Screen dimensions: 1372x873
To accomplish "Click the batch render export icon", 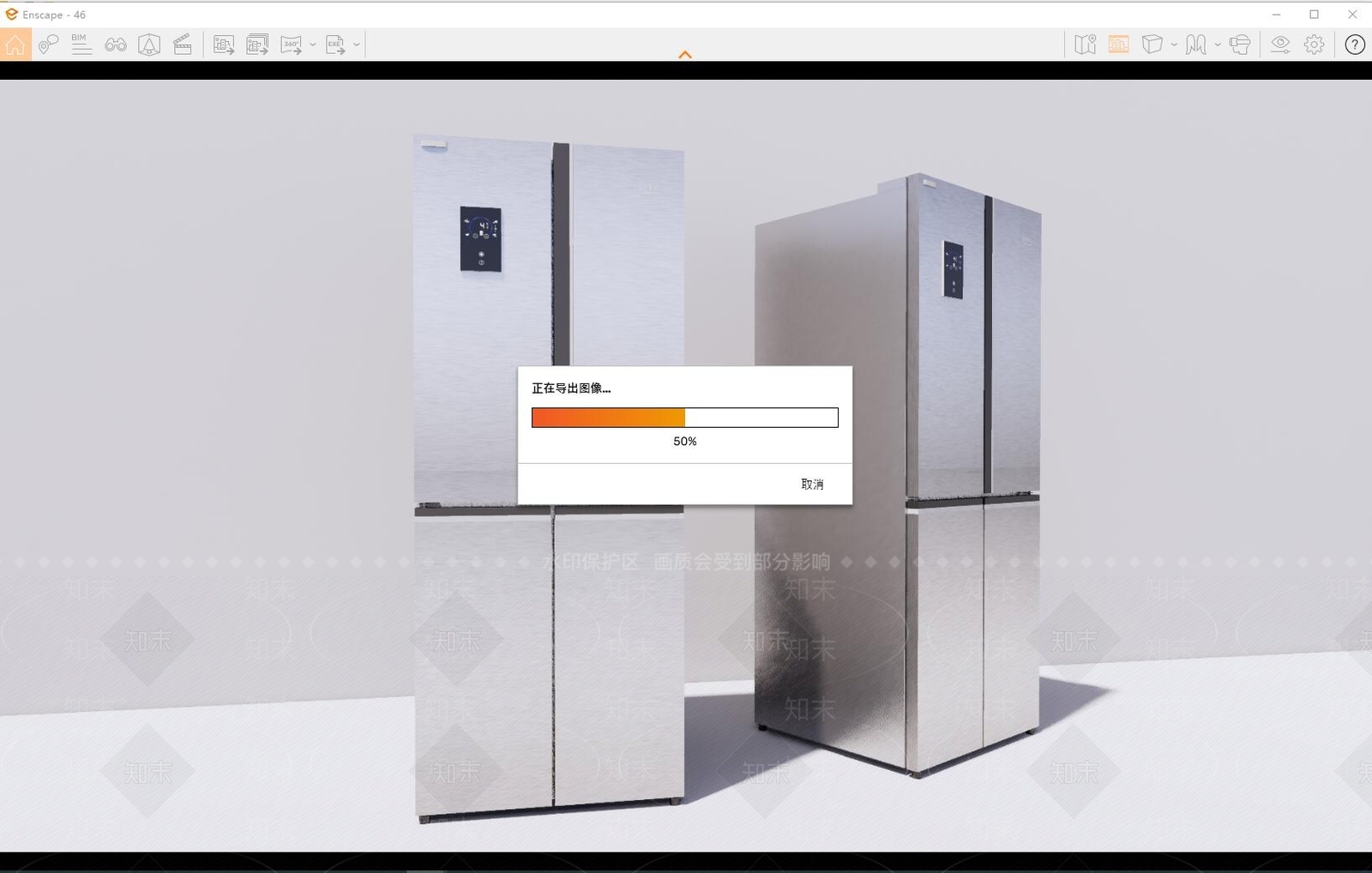I will coord(257,45).
